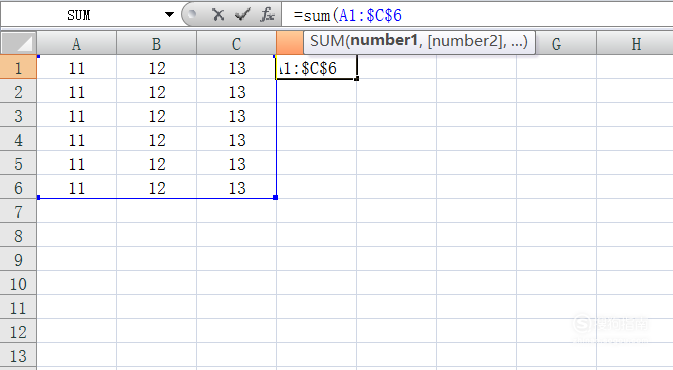Click cell A2 containing 11

click(x=76, y=92)
